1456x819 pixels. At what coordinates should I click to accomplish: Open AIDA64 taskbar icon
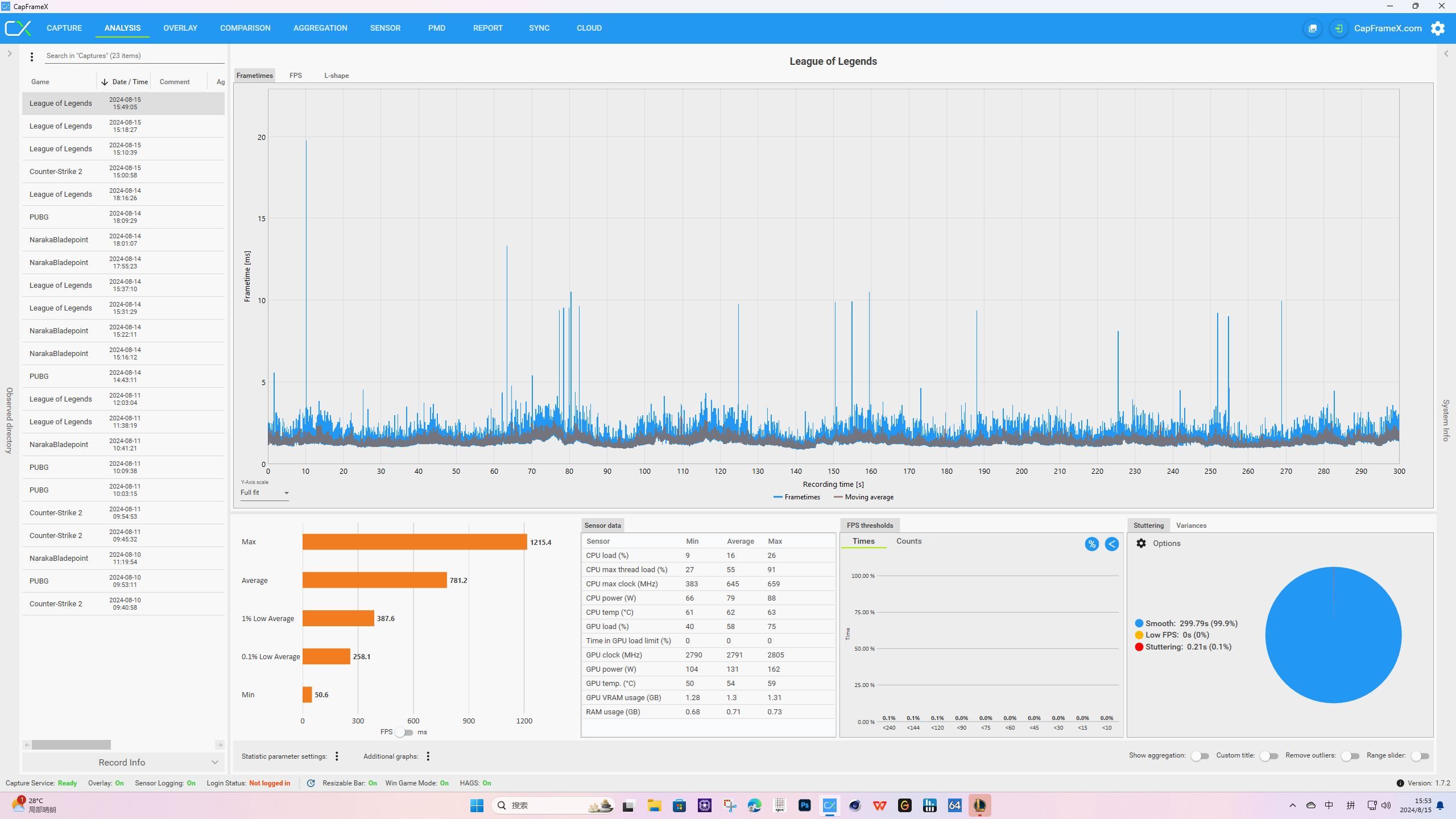click(954, 805)
